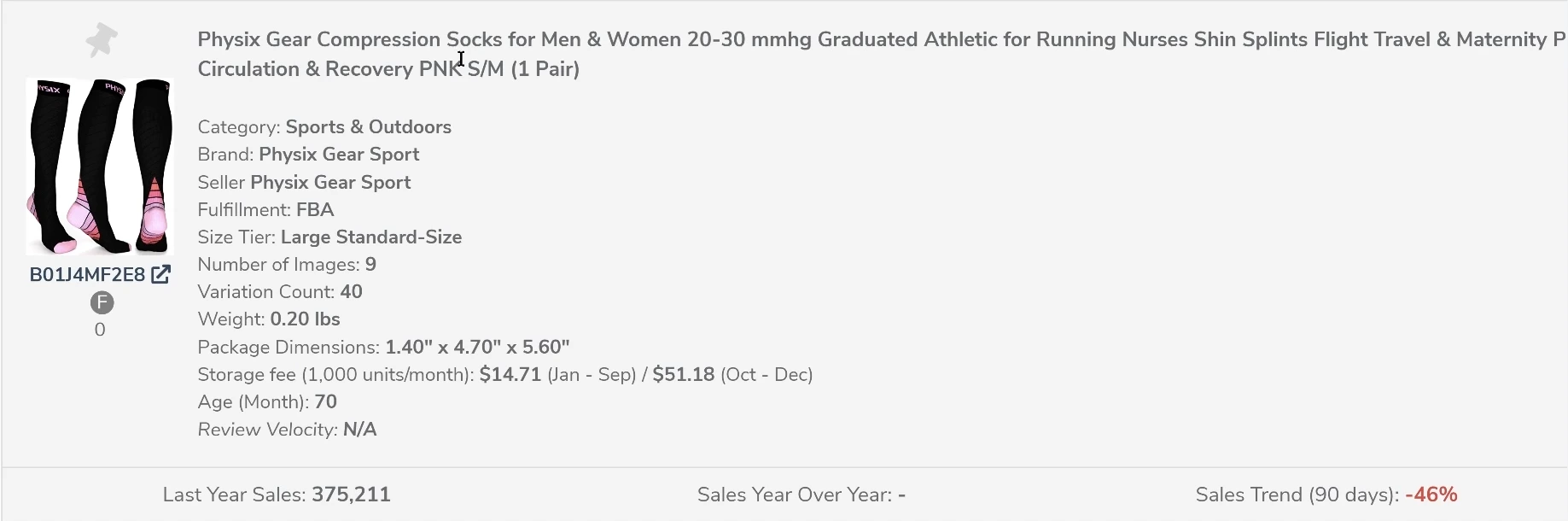The width and height of the screenshot is (1568, 521).
Task: Select the Sports & Outdoors category value
Action: pos(368,127)
